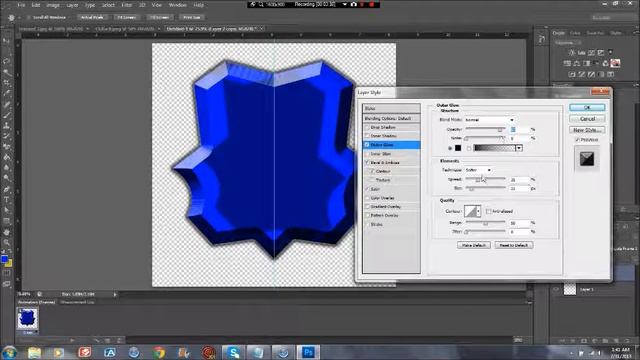
Task: Add a Curves adjustment
Action: [591, 52]
